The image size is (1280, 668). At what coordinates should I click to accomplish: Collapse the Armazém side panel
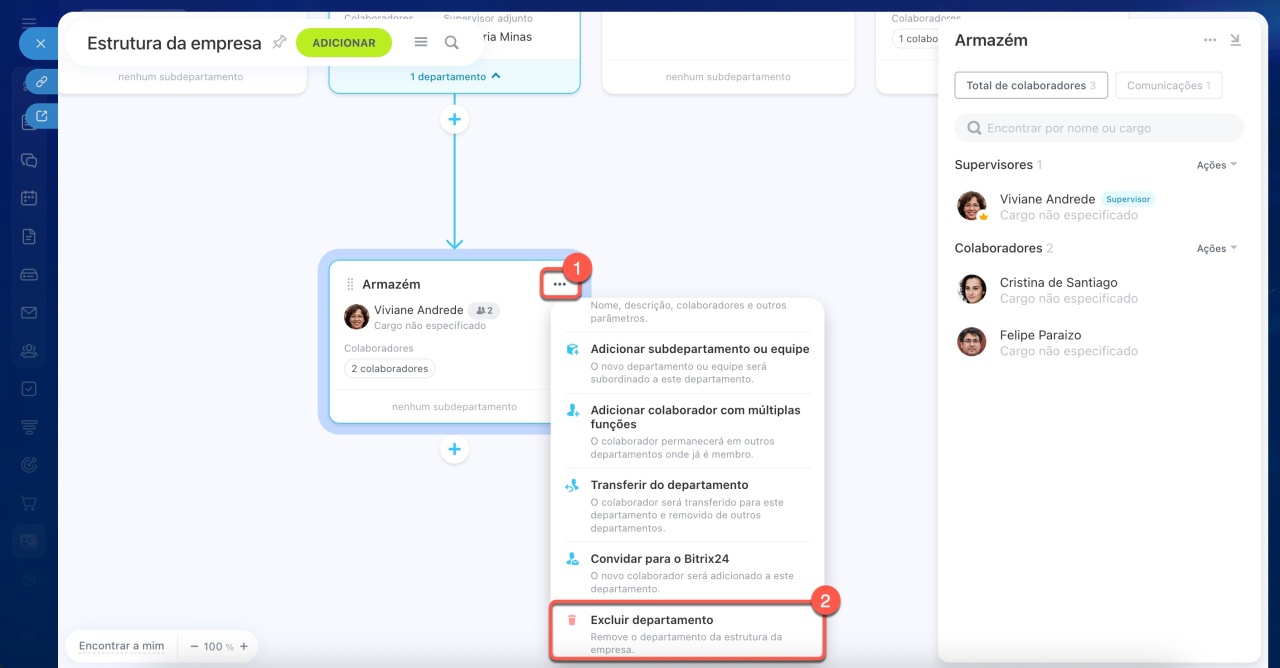pyautogui.click(x=1235, y=40)
